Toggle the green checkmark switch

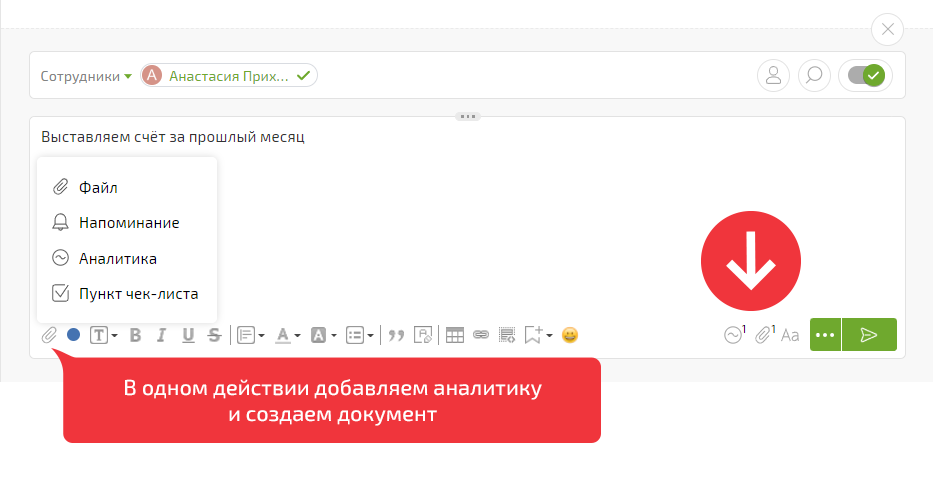tap(865, 76)
